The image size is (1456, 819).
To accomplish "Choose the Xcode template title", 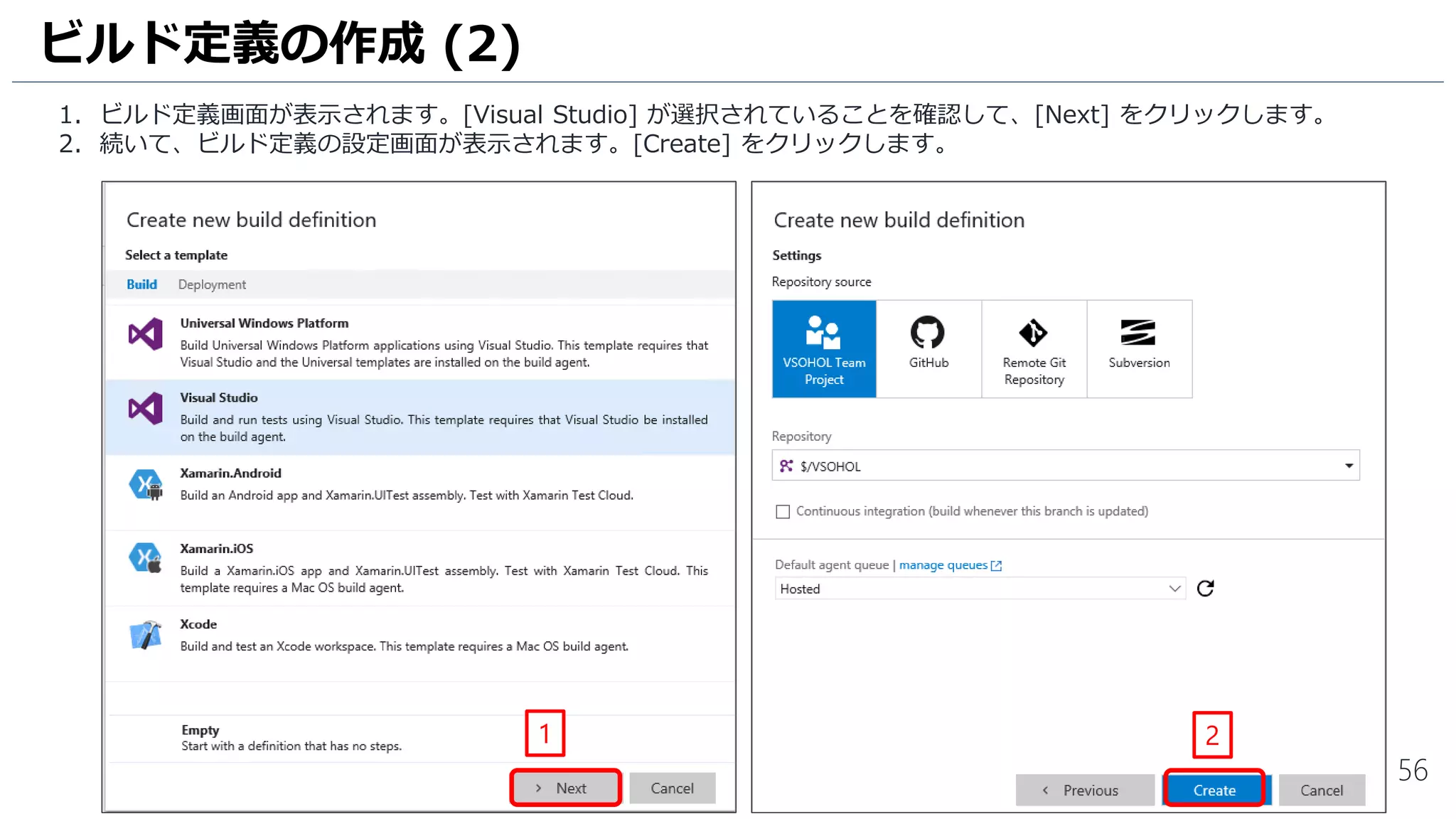I will [198, 624].
